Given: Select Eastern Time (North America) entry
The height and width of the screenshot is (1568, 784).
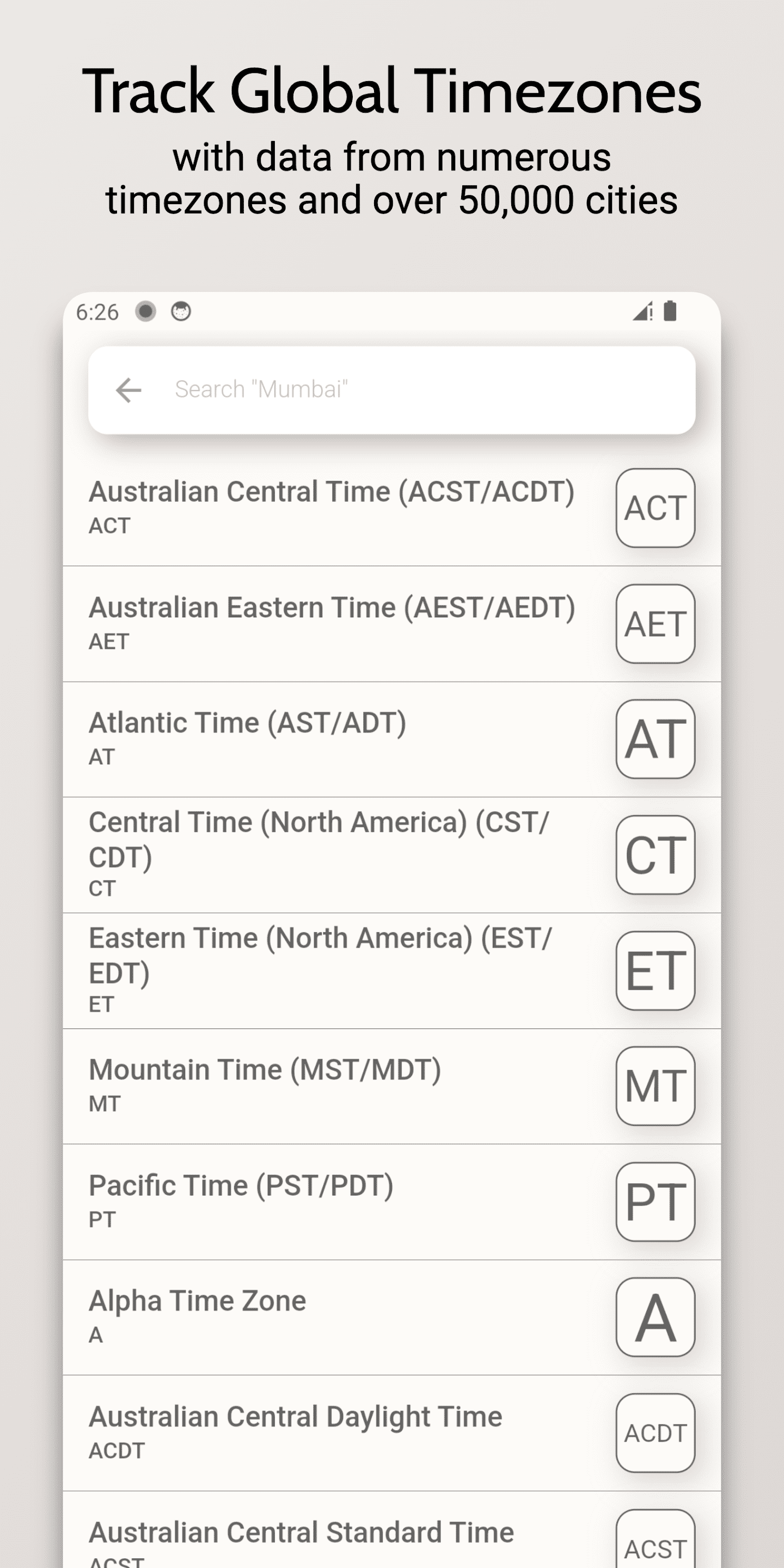Looking at the screenshot, I should click(321, 969).
